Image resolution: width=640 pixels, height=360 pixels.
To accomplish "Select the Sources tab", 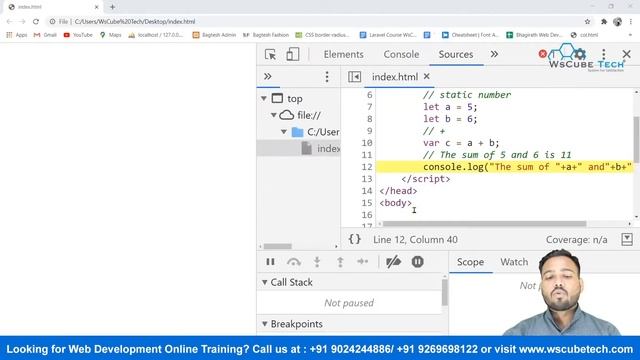I will [456, 54].
